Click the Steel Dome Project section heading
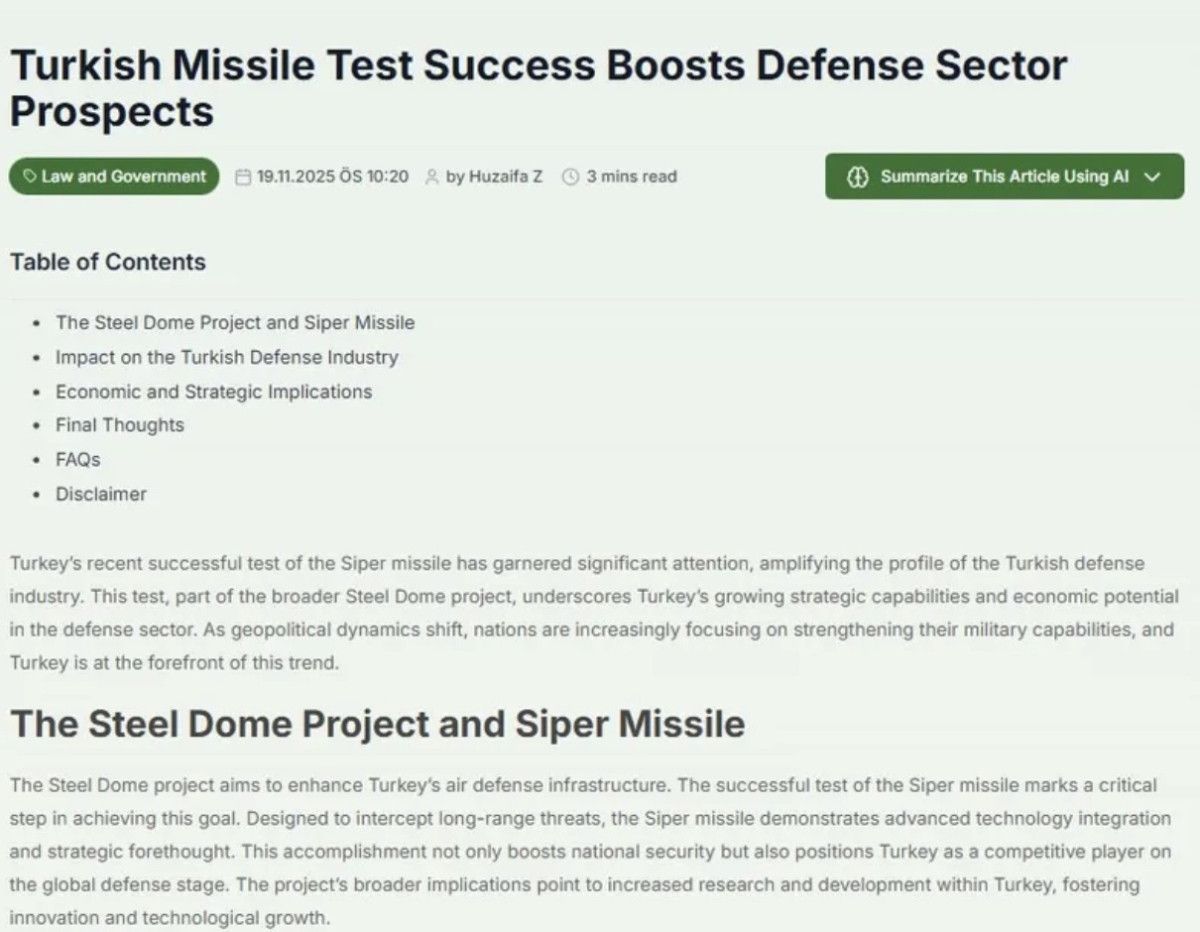 click(377, 724)
